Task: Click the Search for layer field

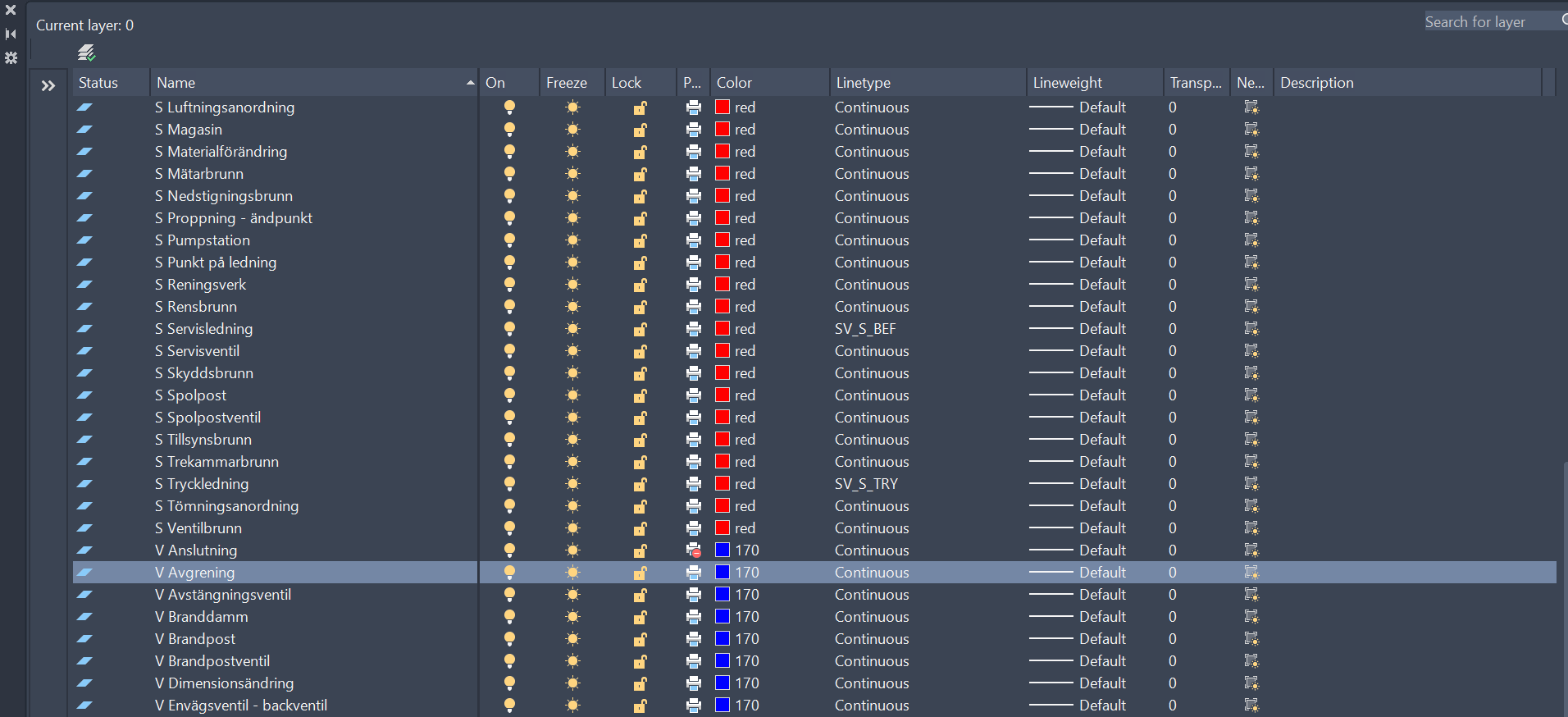Action: click(1488, 22)
